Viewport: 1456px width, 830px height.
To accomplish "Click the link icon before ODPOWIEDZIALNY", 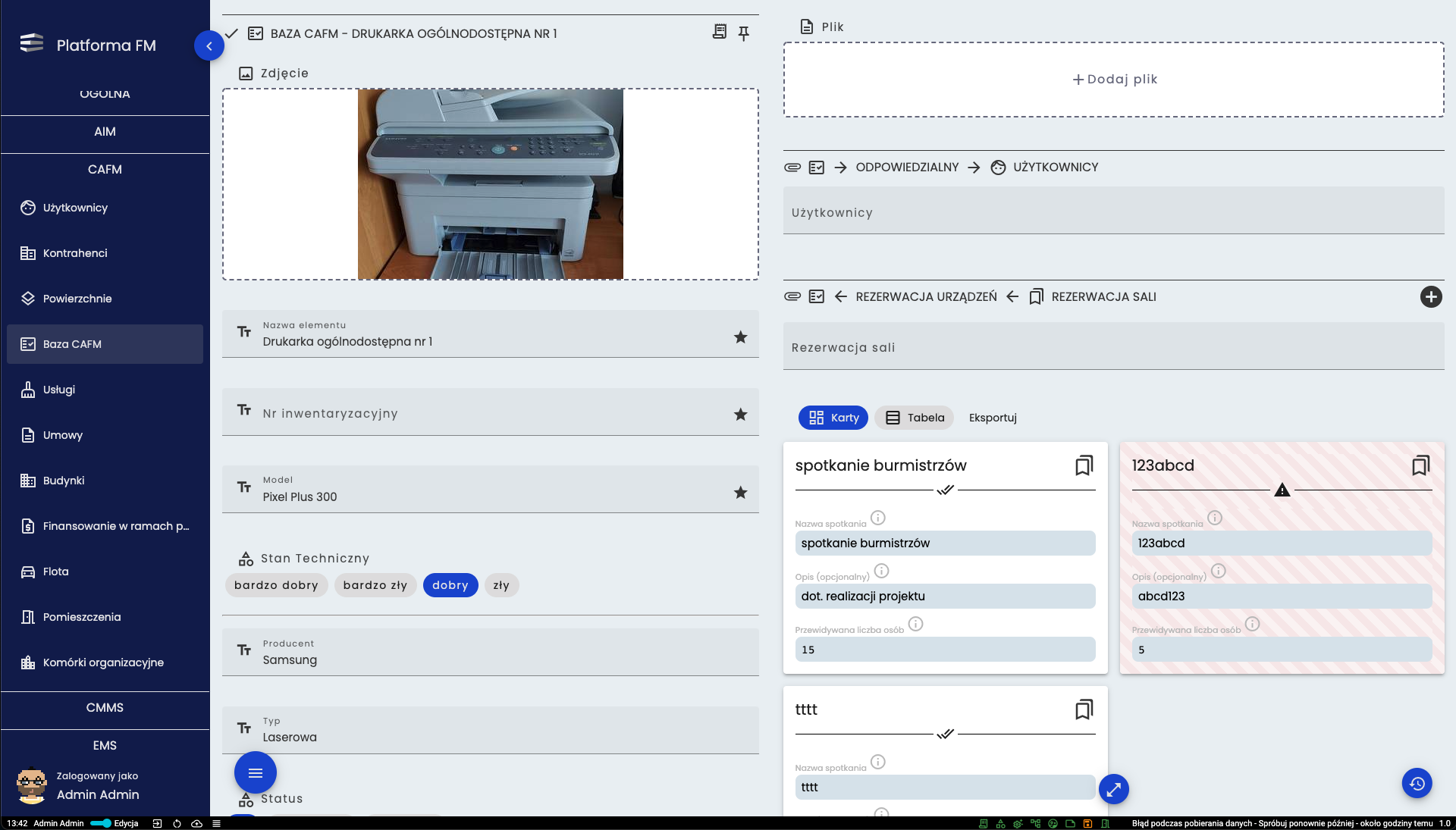I will tap(792, 168).
